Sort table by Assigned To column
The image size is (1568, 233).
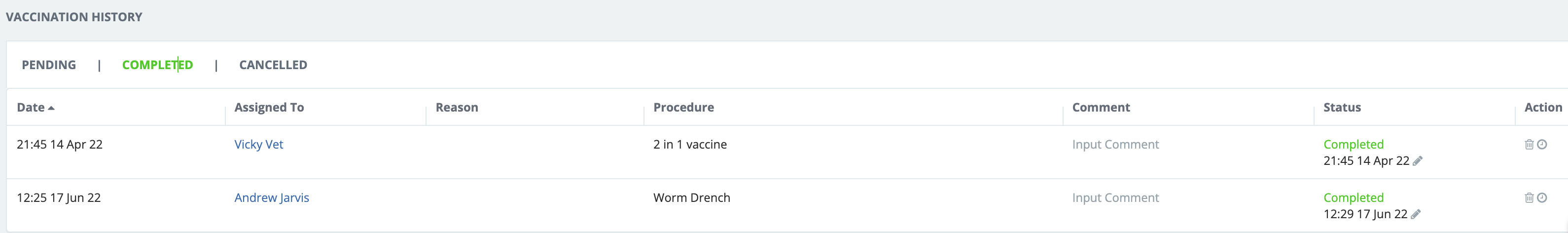(269, 107)
